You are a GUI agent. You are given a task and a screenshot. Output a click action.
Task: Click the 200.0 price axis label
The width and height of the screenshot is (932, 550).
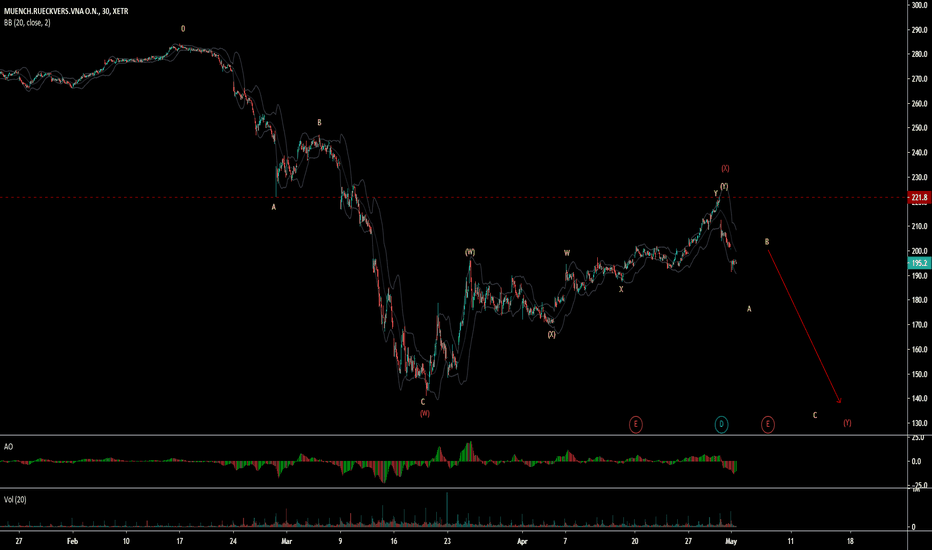920,251
